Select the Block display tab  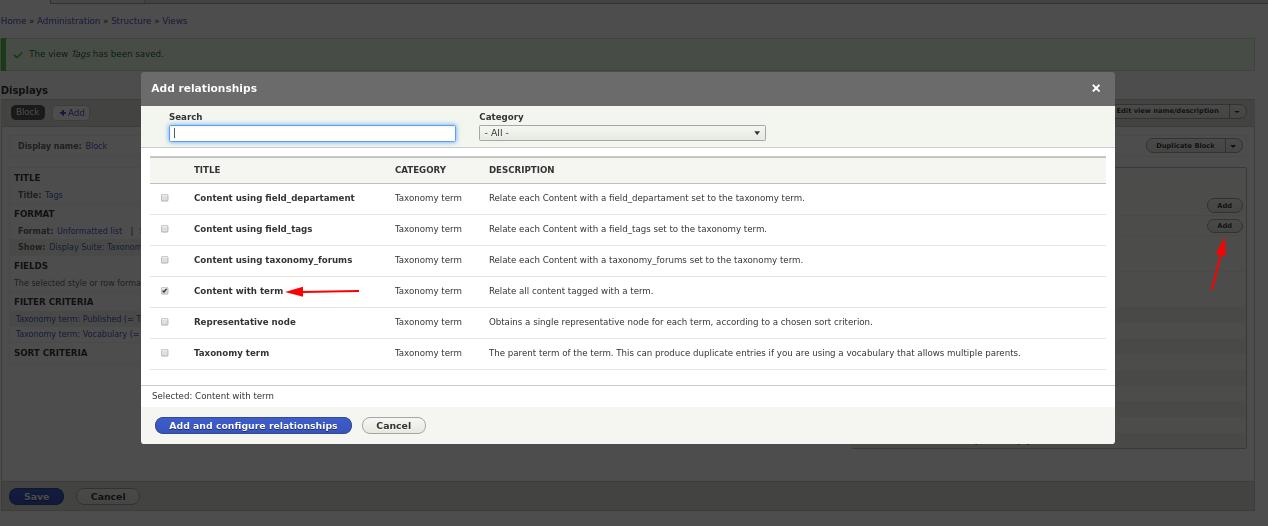(28, 113)
